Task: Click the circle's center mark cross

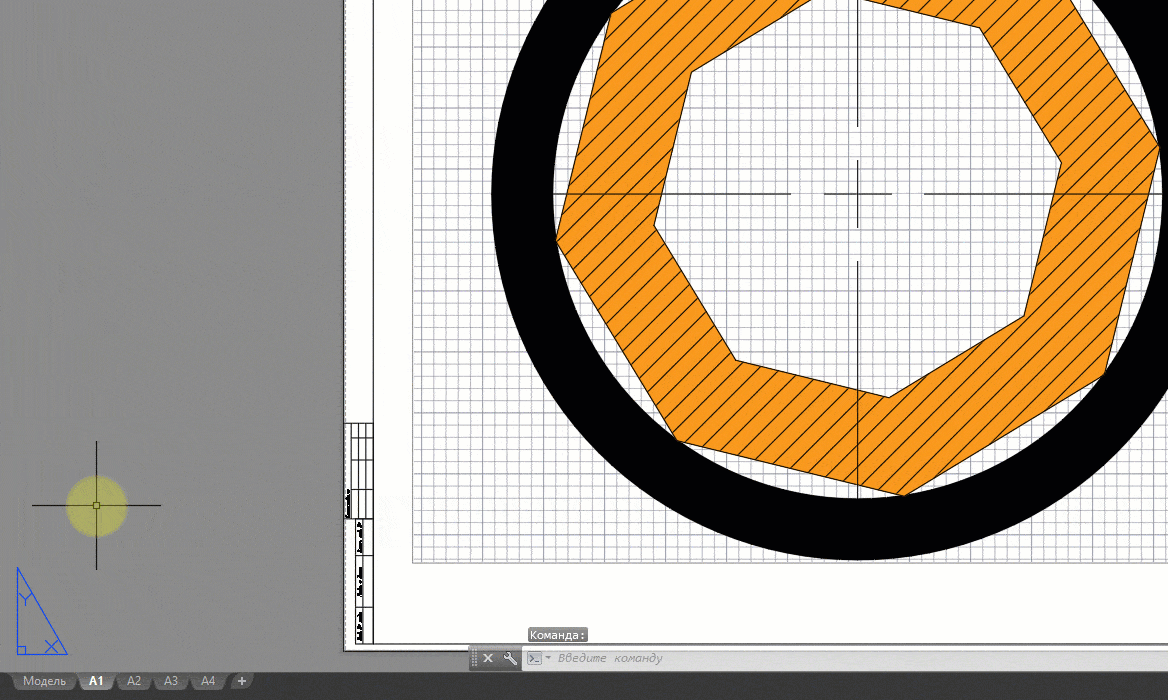Action: (858, 193)
